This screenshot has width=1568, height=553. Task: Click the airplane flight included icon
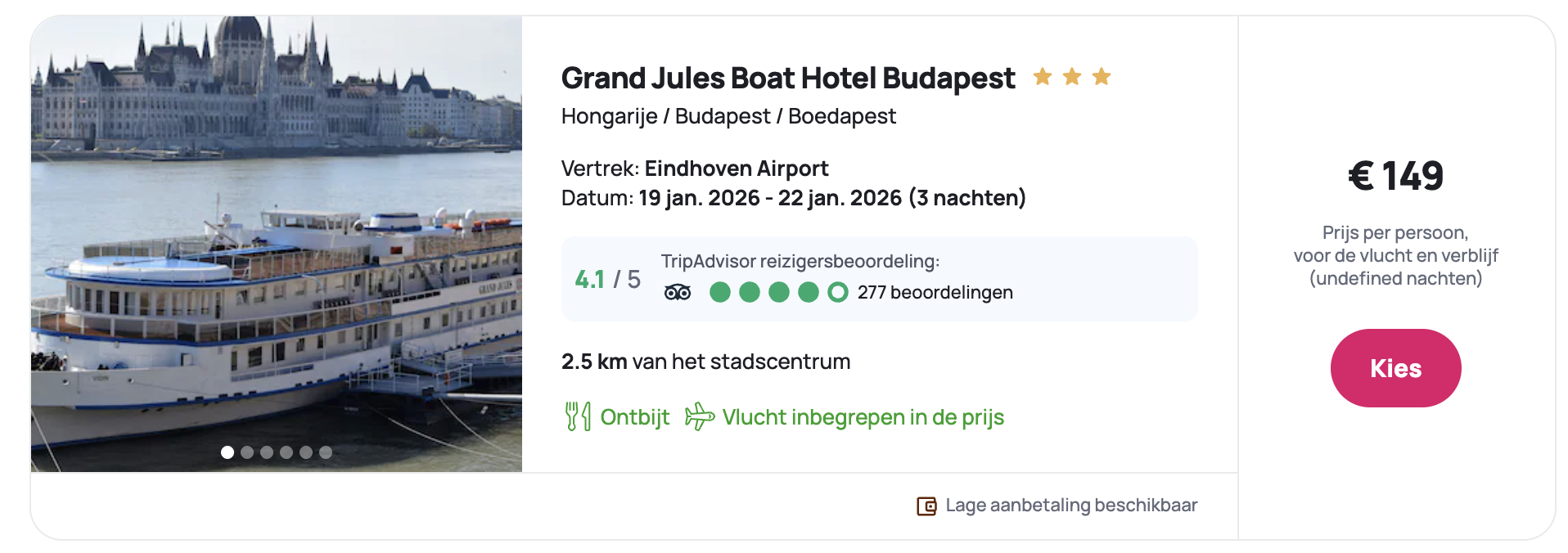700,416
